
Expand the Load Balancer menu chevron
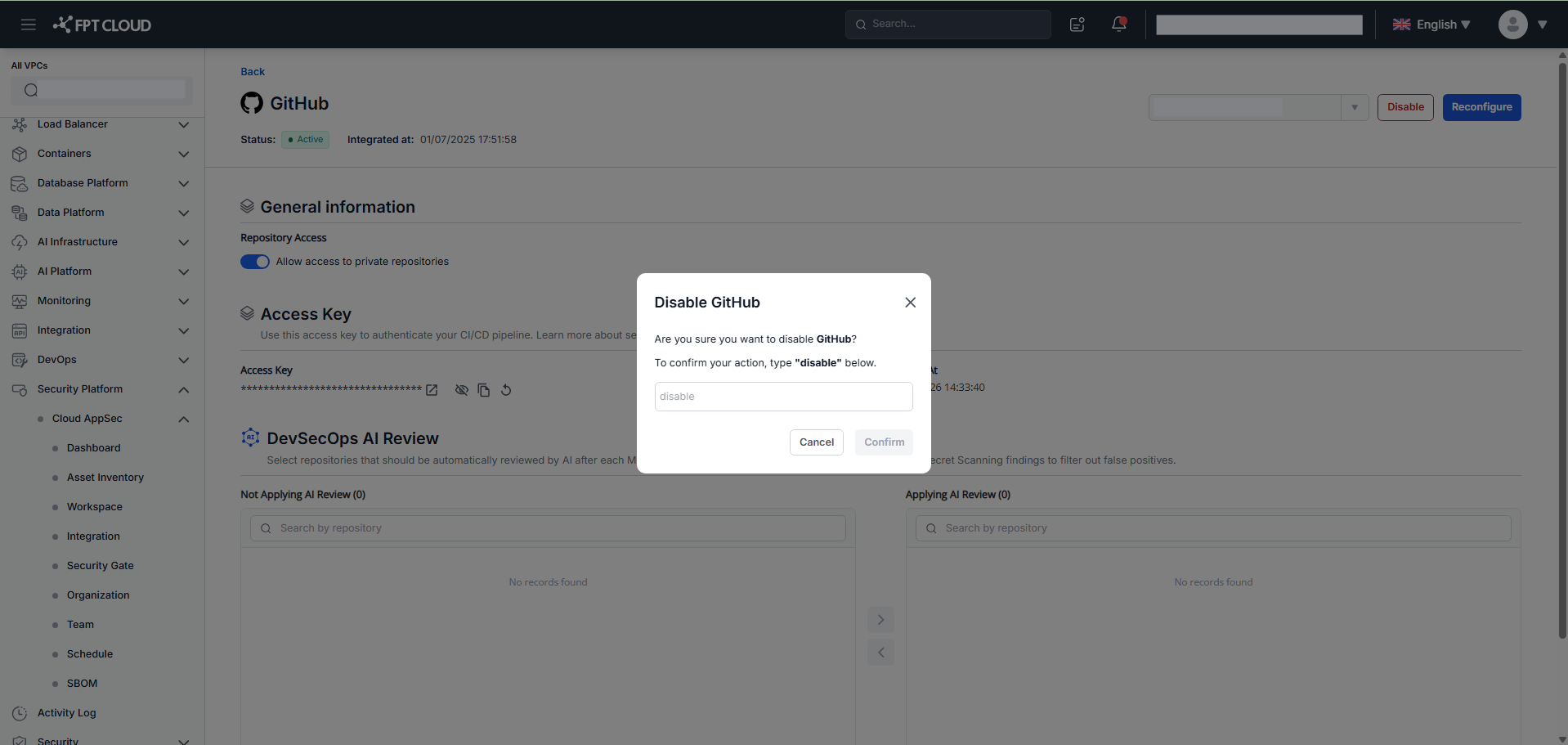[x=184, y=125]
